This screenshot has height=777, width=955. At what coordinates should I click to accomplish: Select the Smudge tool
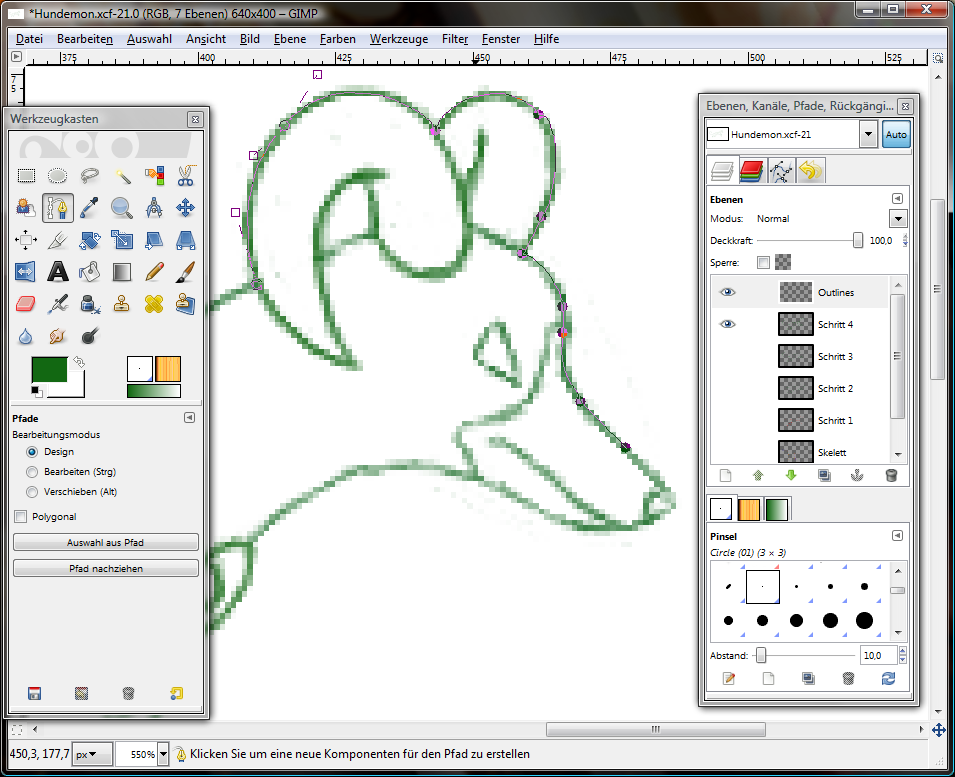[x=58, y=336]
